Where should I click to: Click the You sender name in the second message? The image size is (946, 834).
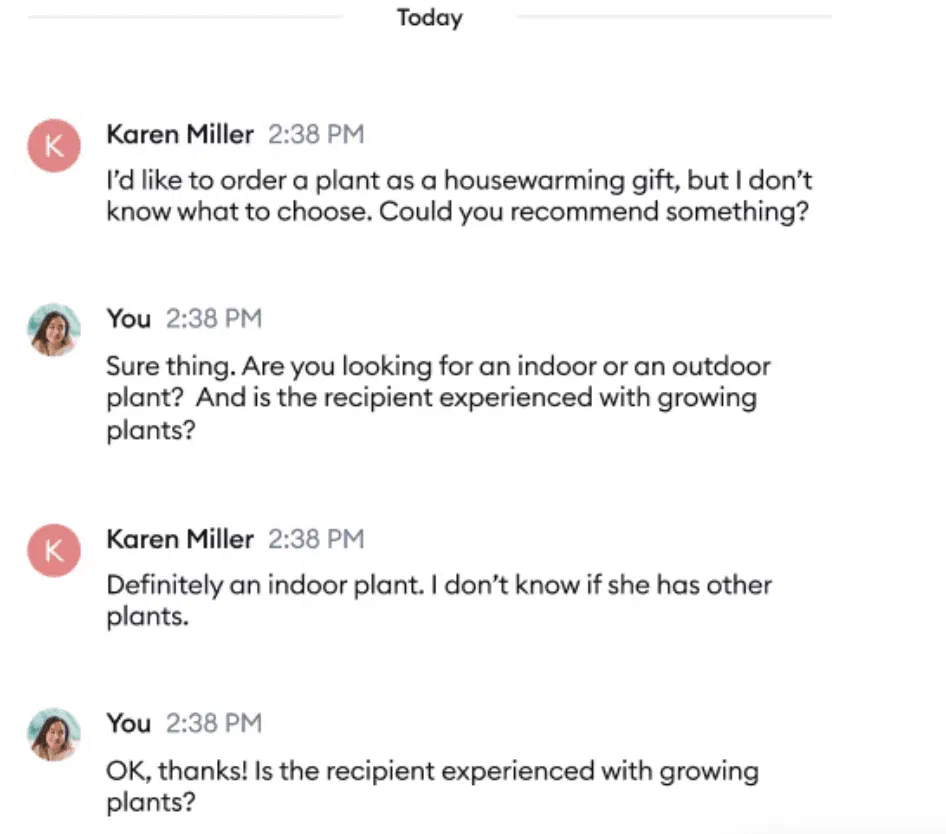[127, 318]
